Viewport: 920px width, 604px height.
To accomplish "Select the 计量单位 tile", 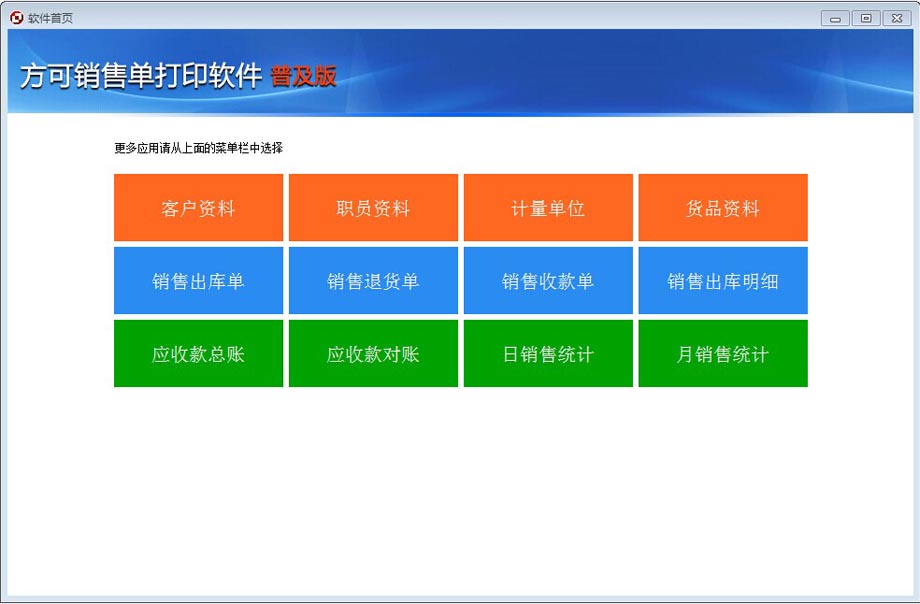I will coord(548,207).
